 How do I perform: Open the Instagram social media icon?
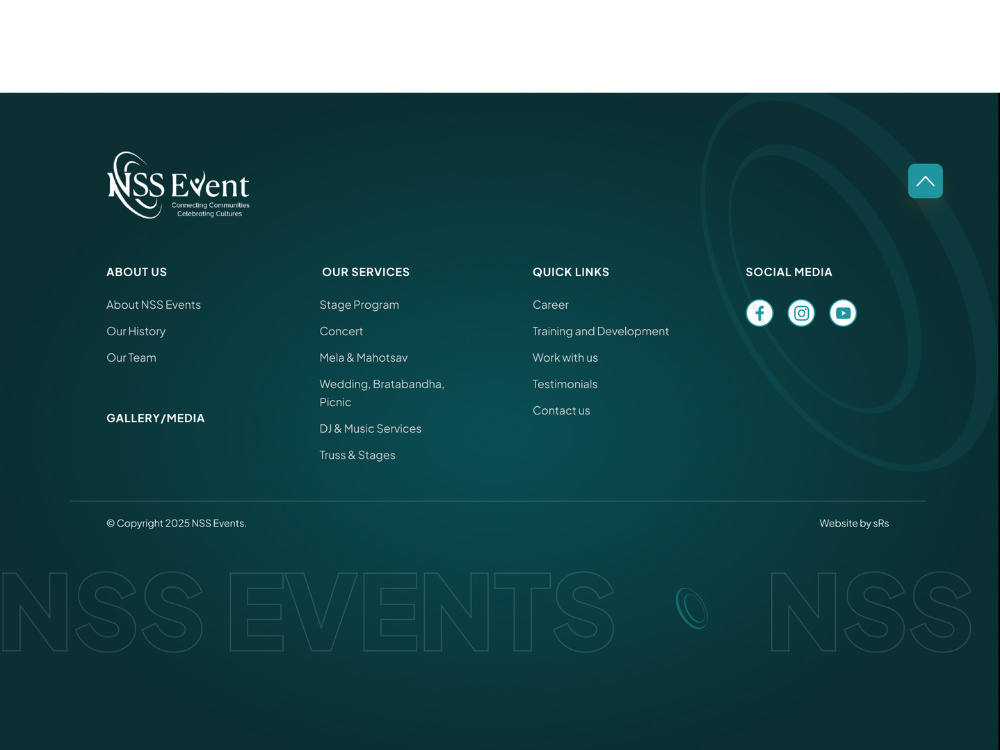801,313
